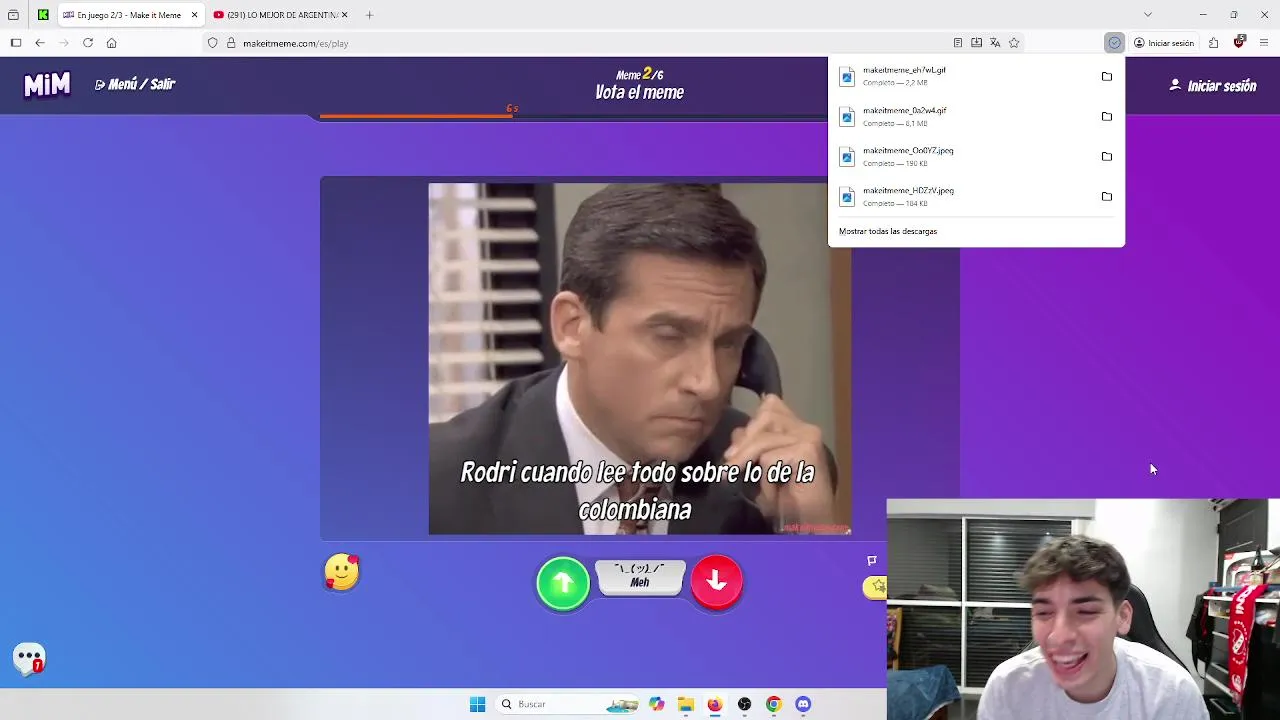
Task: Open Google Chrome from the taskbar
Action: [x=773, y=704]
